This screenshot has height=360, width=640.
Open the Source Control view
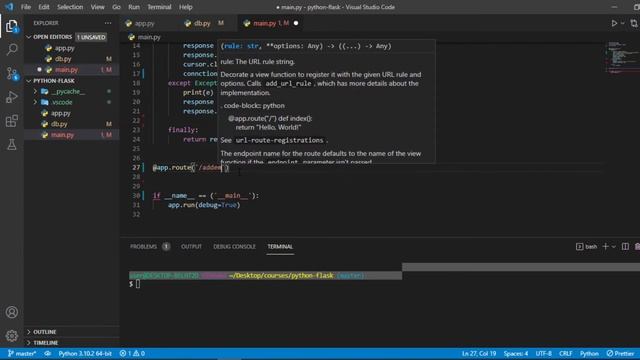11,73
